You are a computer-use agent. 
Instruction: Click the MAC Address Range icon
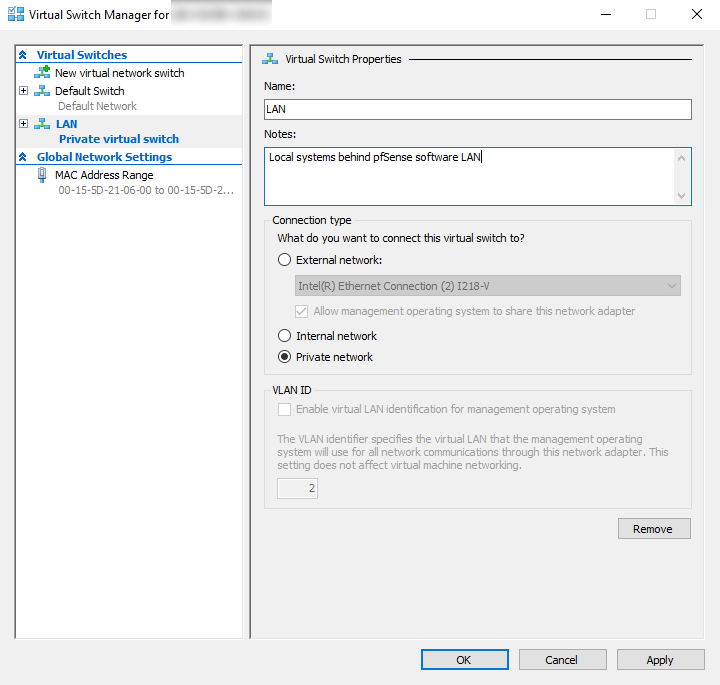click(42, 175)
